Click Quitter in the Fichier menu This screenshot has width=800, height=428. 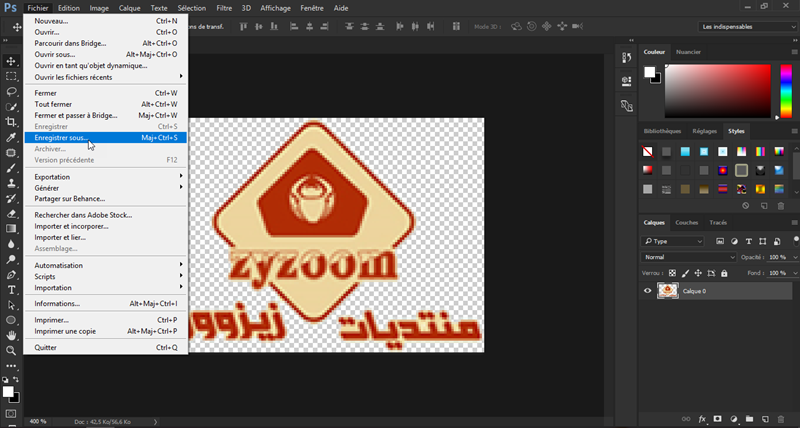(106, 347)
